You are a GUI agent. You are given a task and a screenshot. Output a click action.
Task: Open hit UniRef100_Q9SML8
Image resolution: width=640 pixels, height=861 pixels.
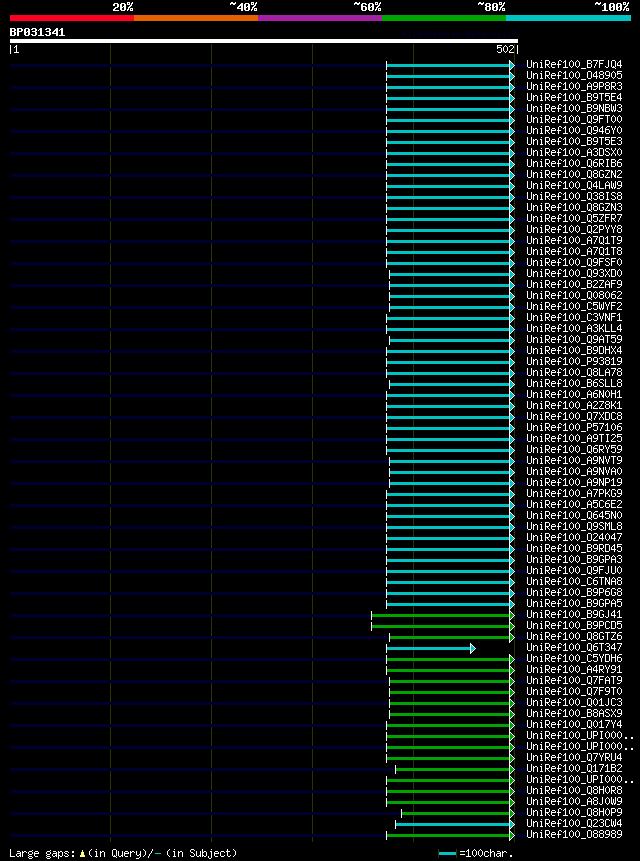coord(574,527)
